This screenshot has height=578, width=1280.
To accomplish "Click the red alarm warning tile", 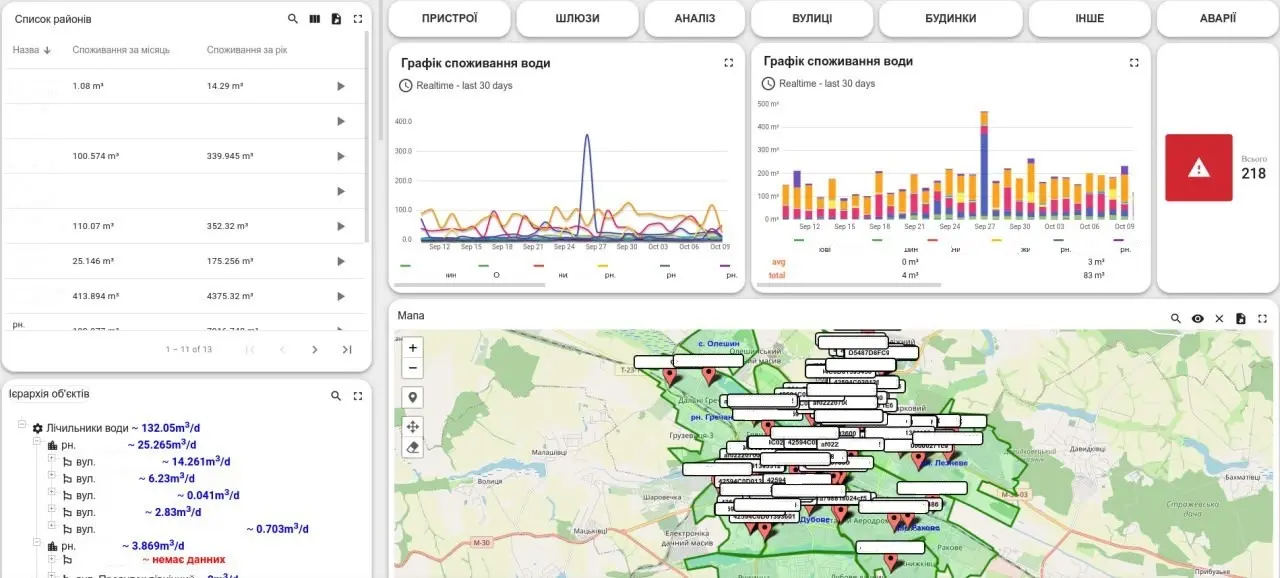I will tap(1198, 168).
